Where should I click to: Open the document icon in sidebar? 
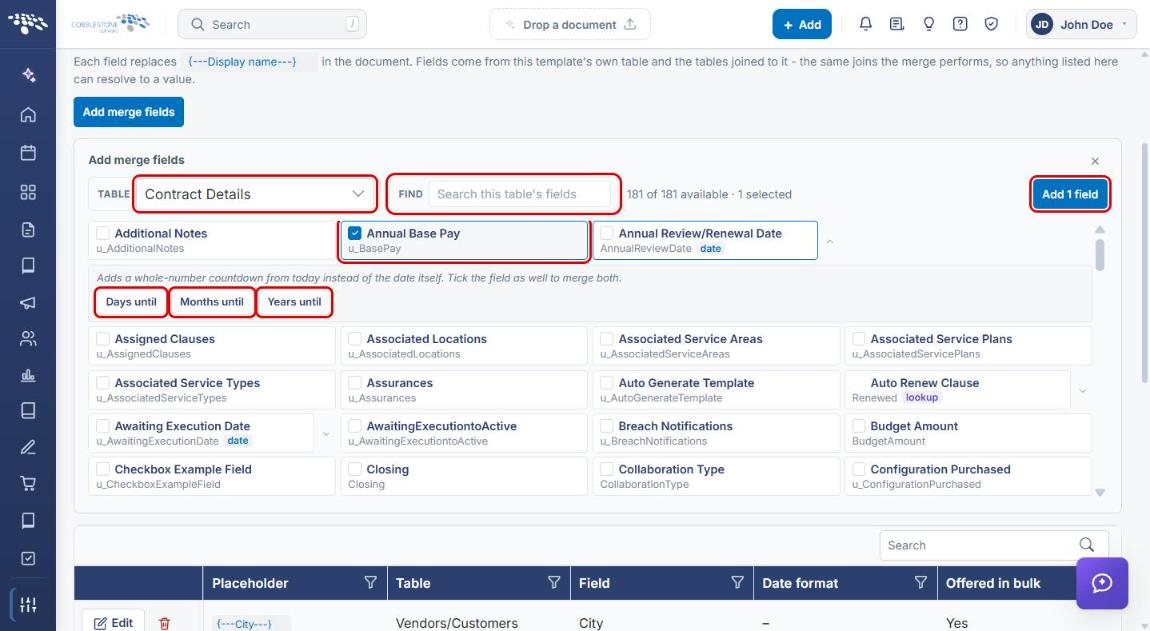[x=28, y=230]
